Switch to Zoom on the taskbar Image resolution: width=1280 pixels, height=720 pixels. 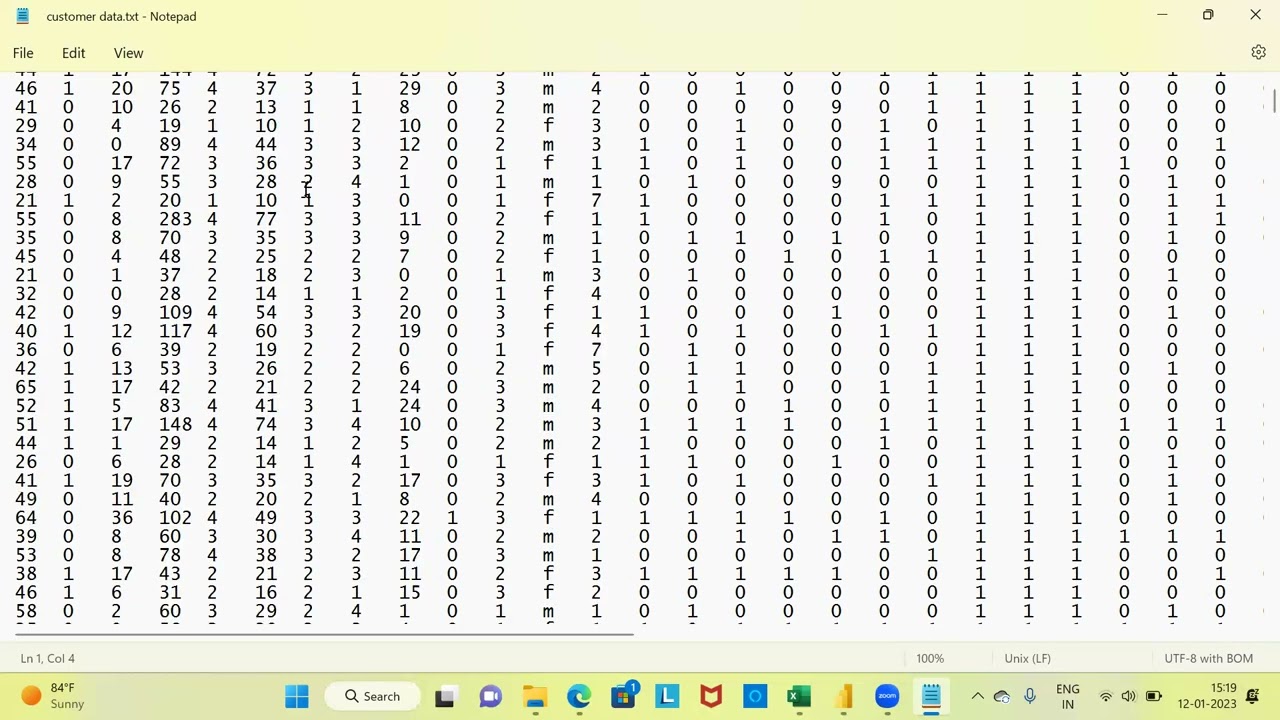point(887,696)
